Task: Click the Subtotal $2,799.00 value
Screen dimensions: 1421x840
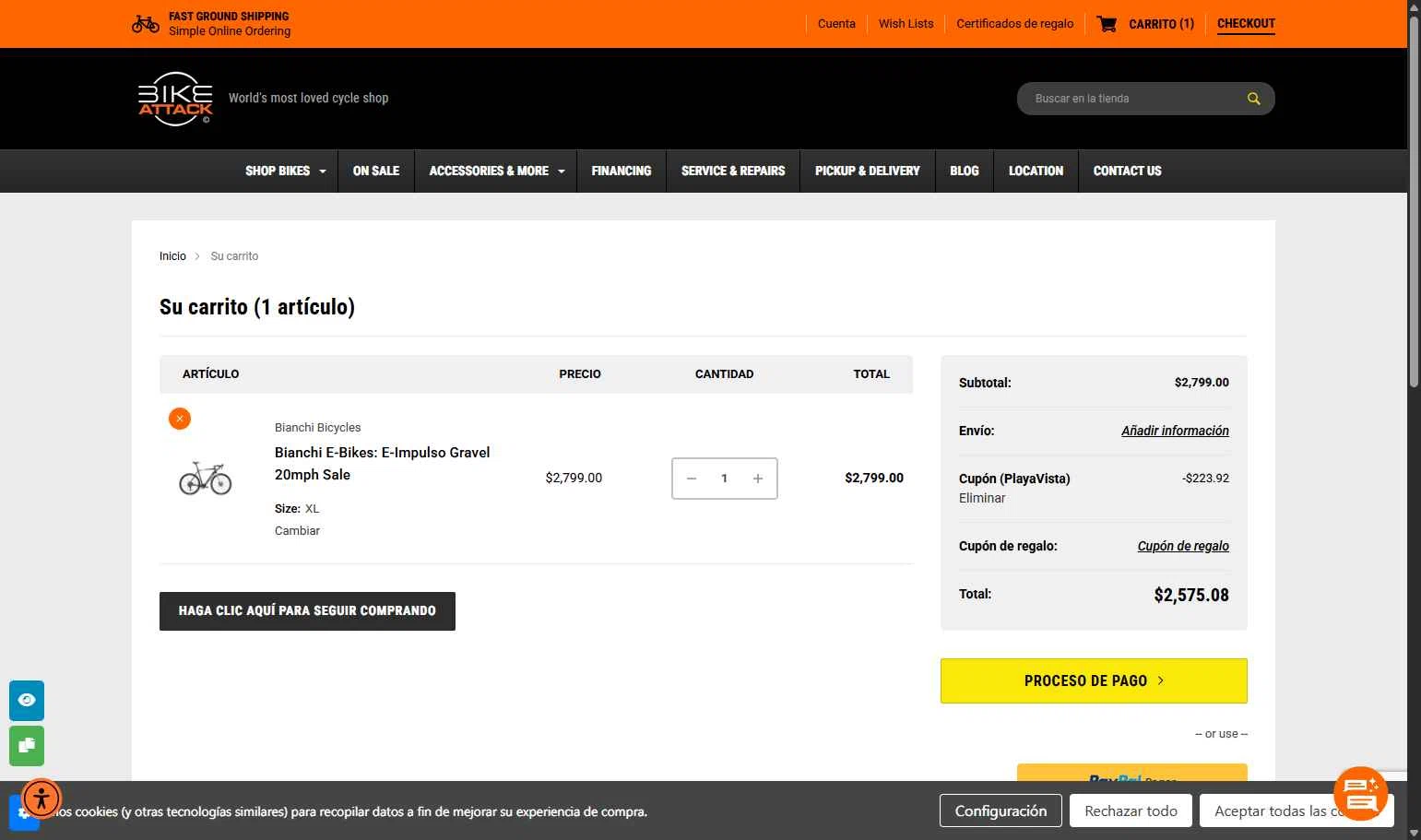Action: pos(1202,383)
